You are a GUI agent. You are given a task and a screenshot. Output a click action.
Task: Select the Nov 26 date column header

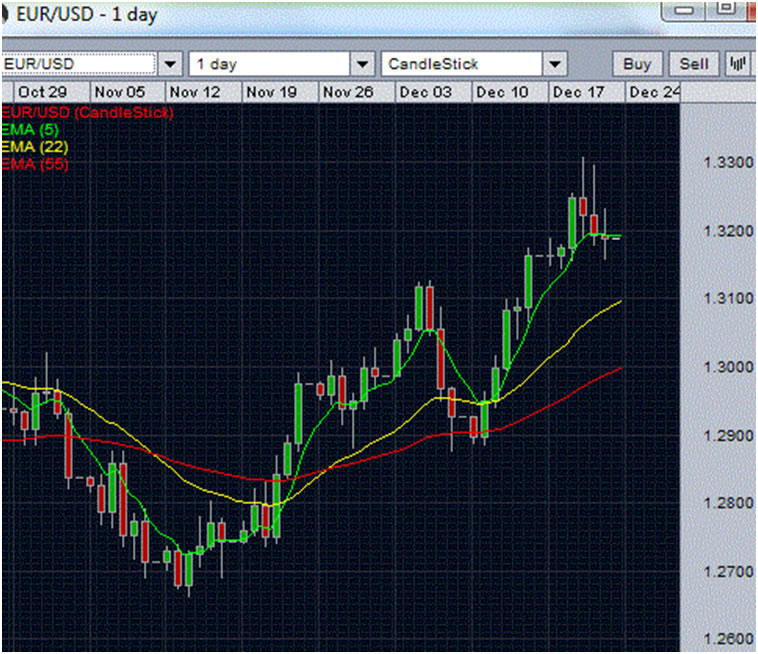point(357,92)
